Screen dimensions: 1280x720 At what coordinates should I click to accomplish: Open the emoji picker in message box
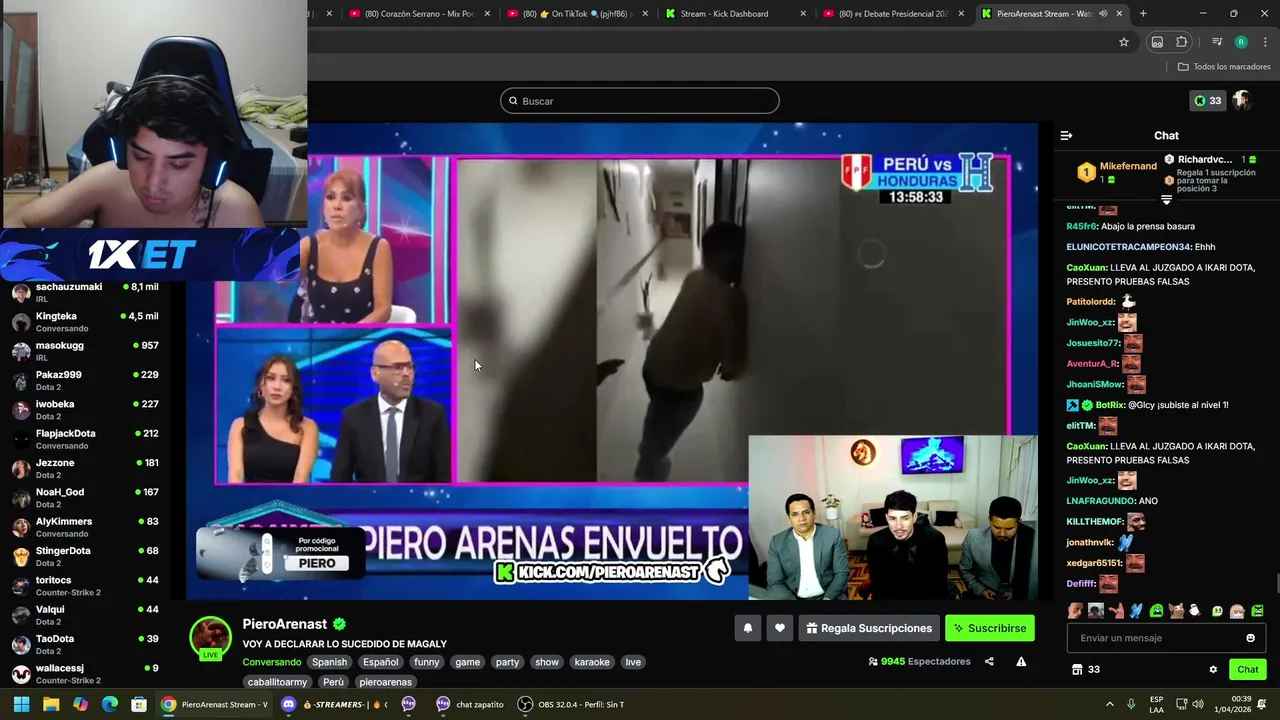[1250, 638]
